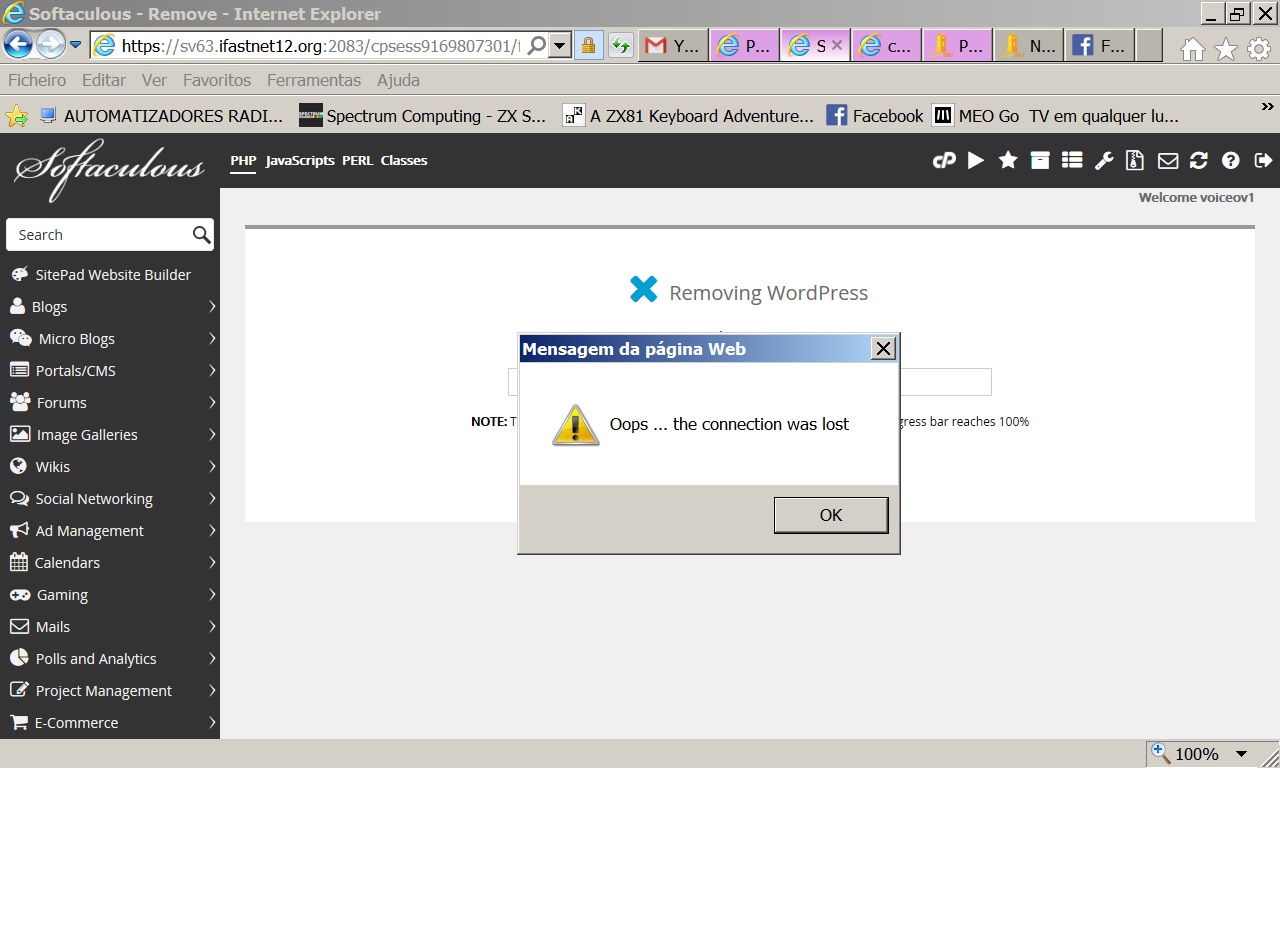Expand the Micro Blogs category

tap(212, 338)
